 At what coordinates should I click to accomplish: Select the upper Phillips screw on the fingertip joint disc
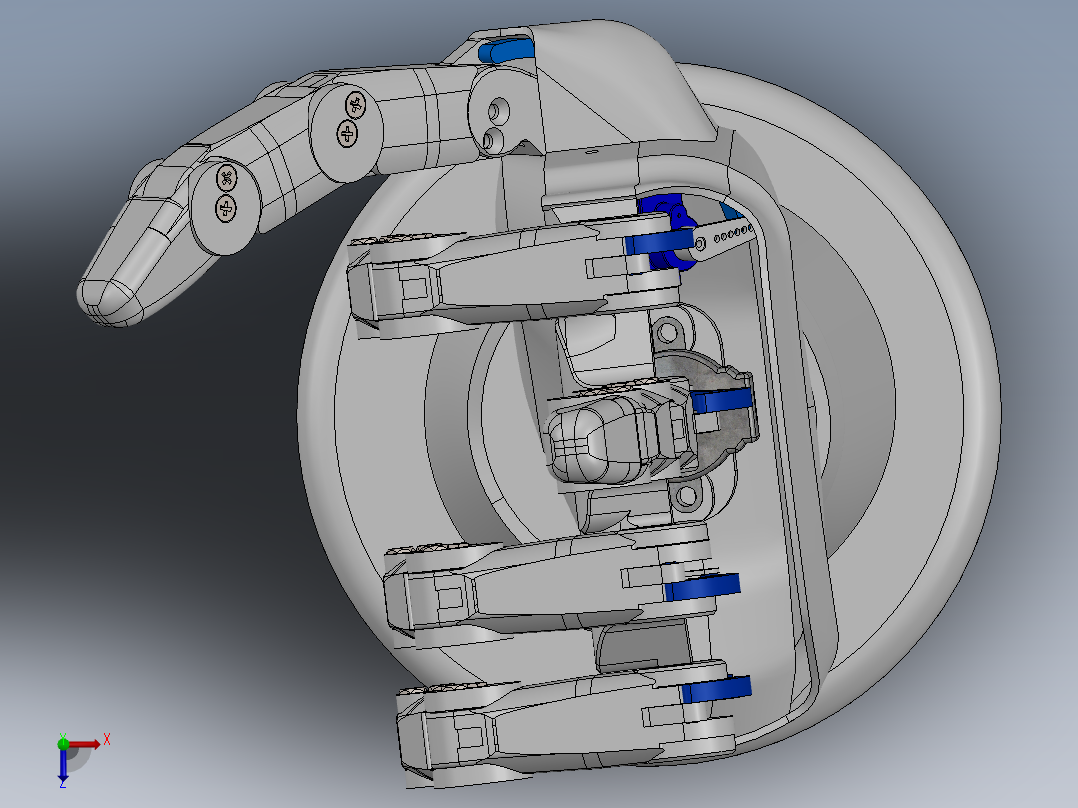coord(227,179)
